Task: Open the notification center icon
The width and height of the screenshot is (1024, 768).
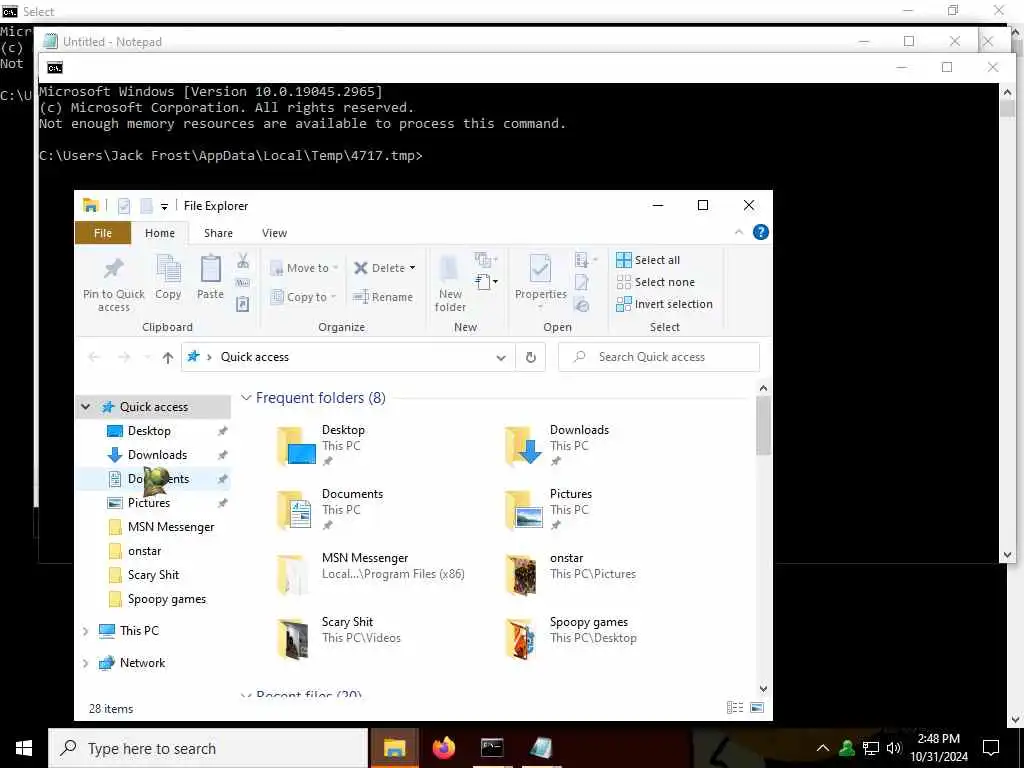Action: (991, 748)
